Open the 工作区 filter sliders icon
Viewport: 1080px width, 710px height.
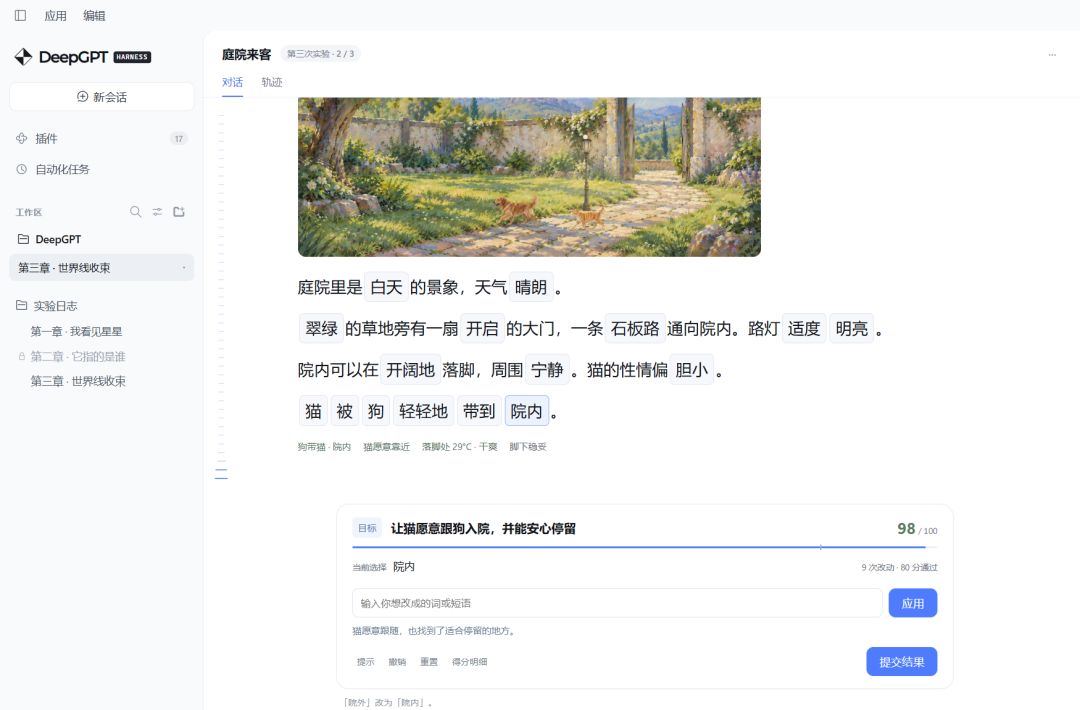point(158,211)
